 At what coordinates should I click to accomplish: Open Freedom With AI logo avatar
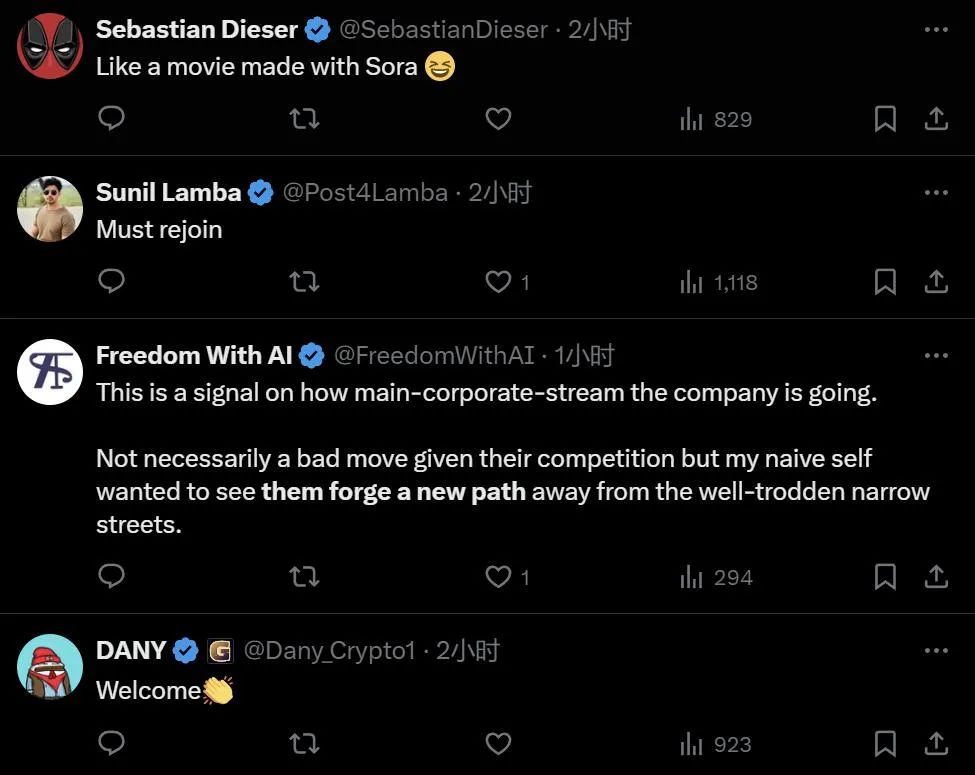[x=50, y=372]
